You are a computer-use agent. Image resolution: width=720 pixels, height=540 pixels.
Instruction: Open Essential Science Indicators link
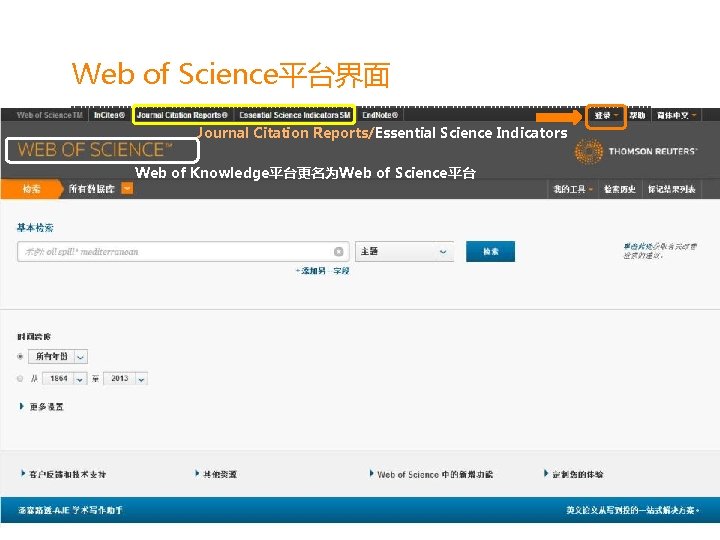pyautogui.click(x=295, y=115)
